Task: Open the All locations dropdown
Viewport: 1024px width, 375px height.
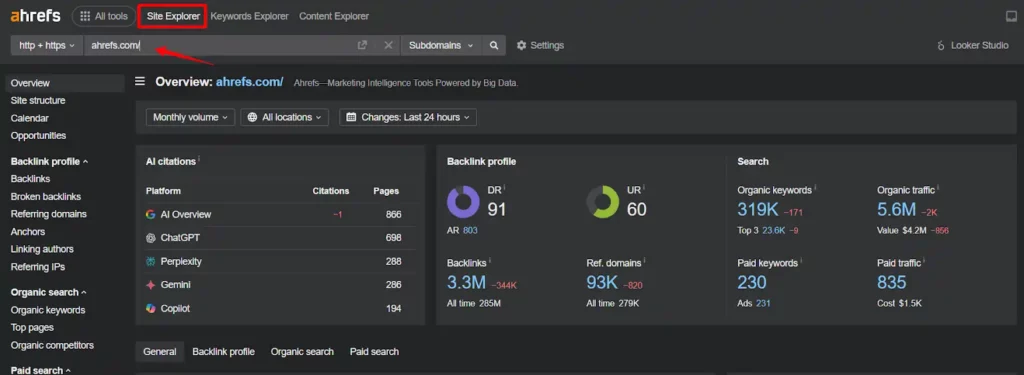Action: point(285,117)
